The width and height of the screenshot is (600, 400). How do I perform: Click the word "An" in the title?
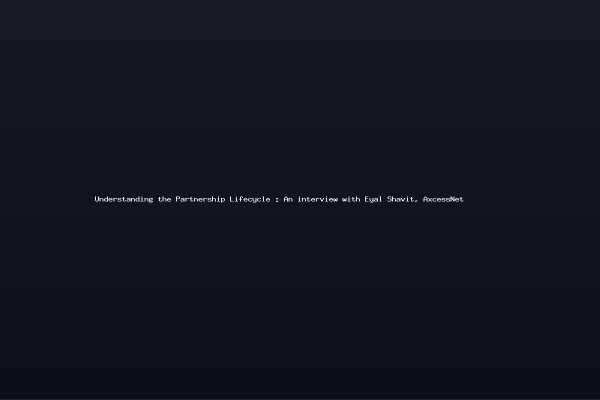[x=288, y=199]
